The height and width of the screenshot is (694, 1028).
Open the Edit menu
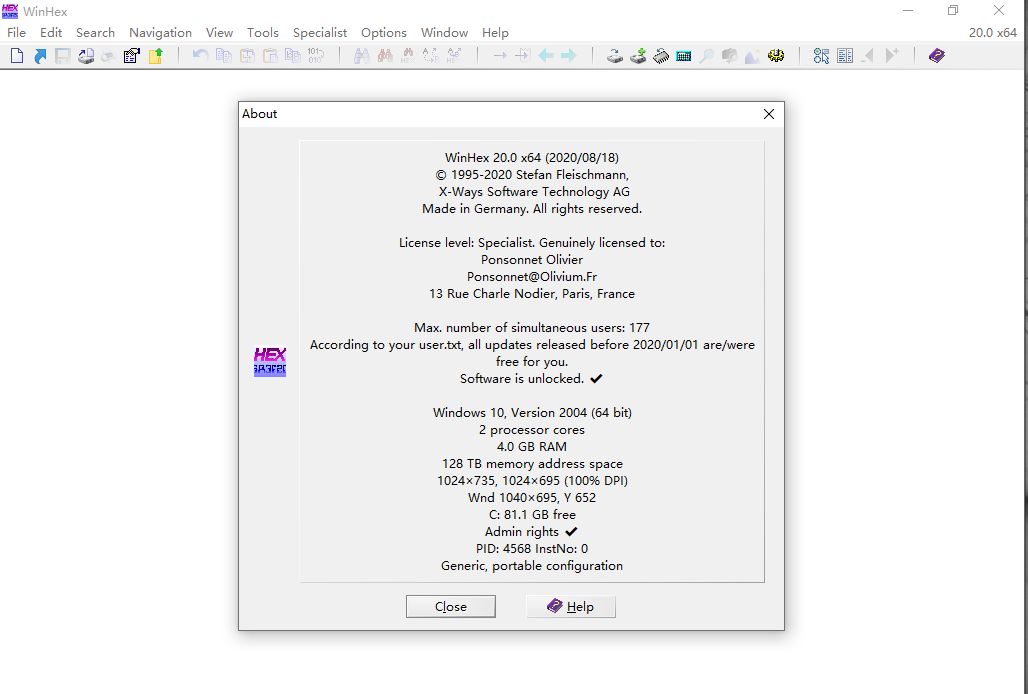pos(50,32)
